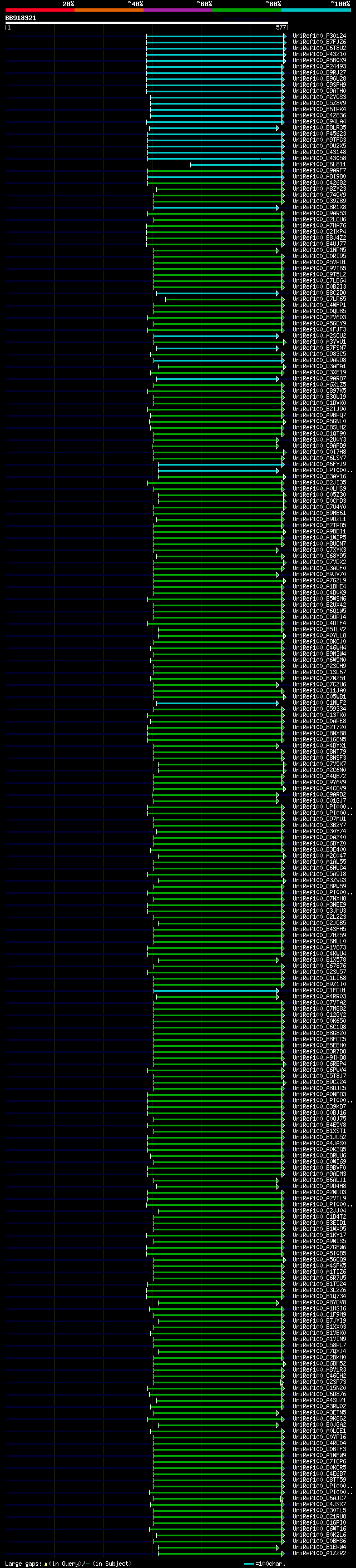This screenshot has width=356, height=1568.
Task: Open hit UniRef100_B4UJ77
Action: (319, 244)
